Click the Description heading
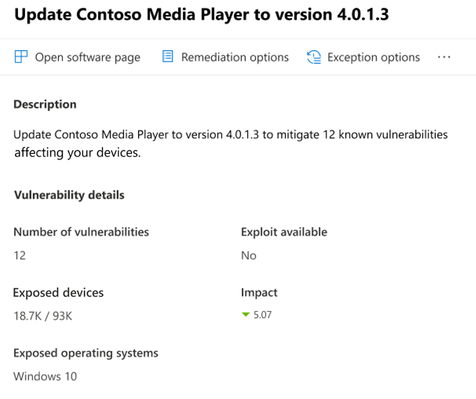The image size is (476, 399). (45, 104)
